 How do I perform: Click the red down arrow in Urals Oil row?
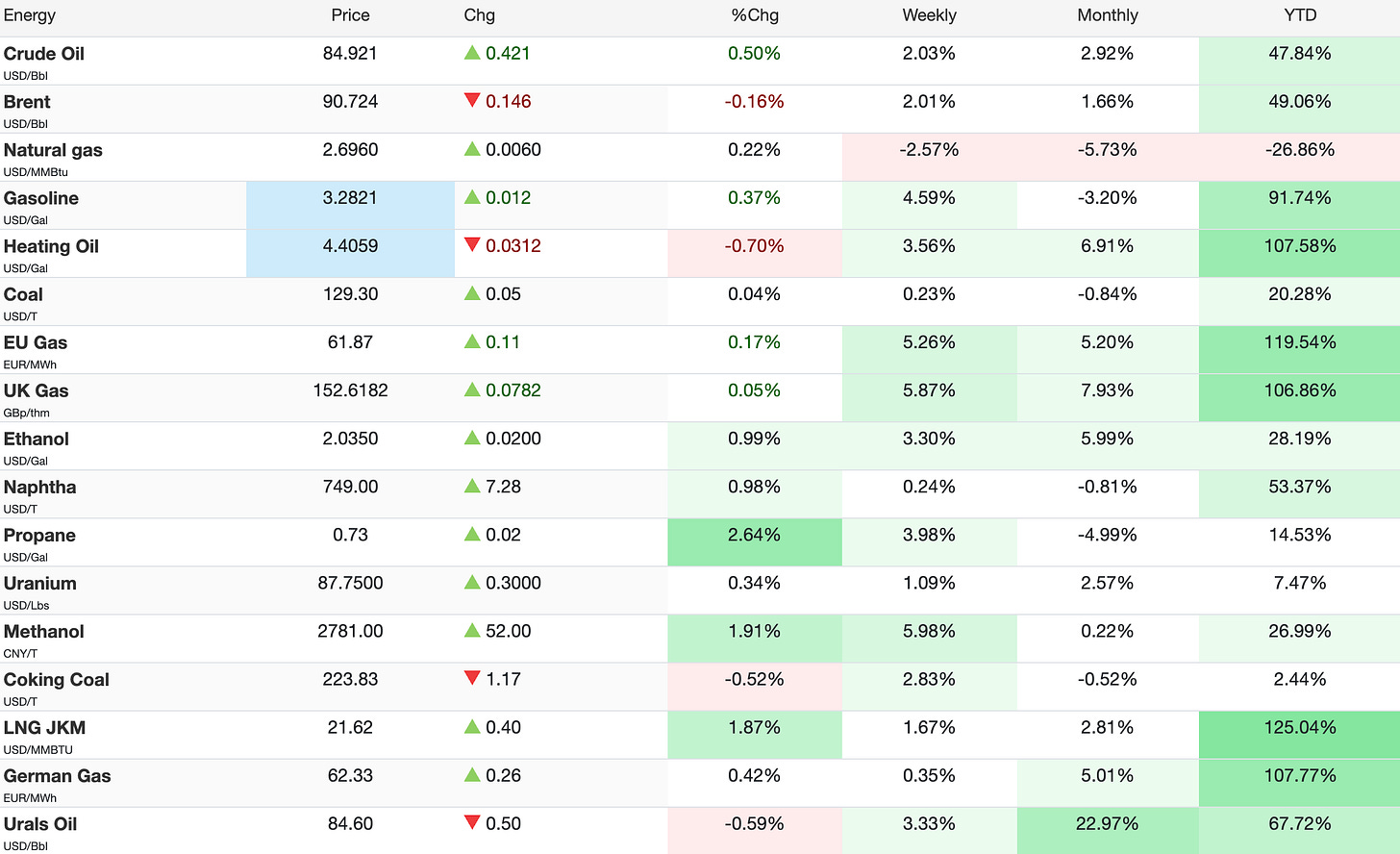[x=472, y=823]
